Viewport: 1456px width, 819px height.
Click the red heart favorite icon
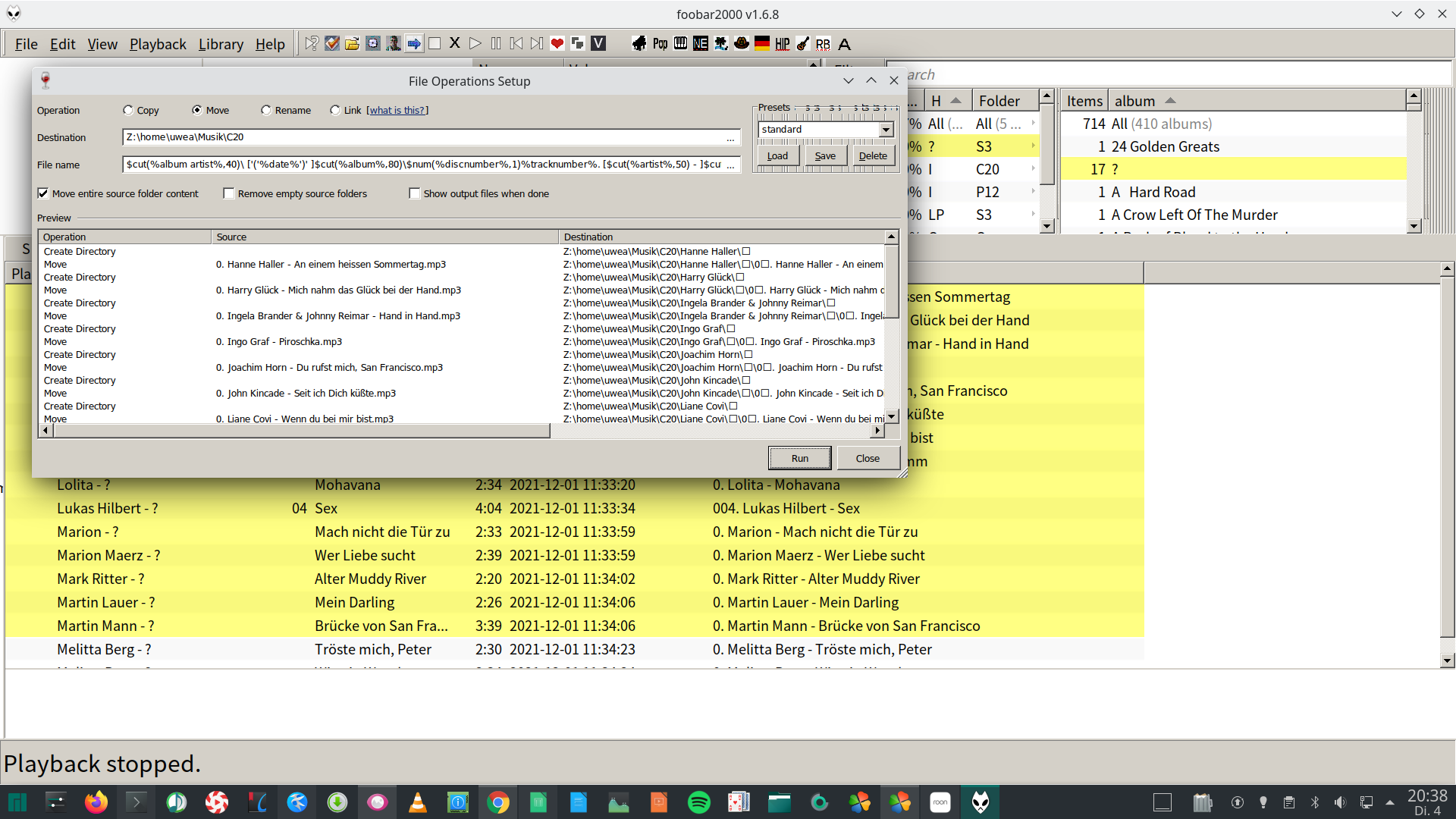coord(557,43)
